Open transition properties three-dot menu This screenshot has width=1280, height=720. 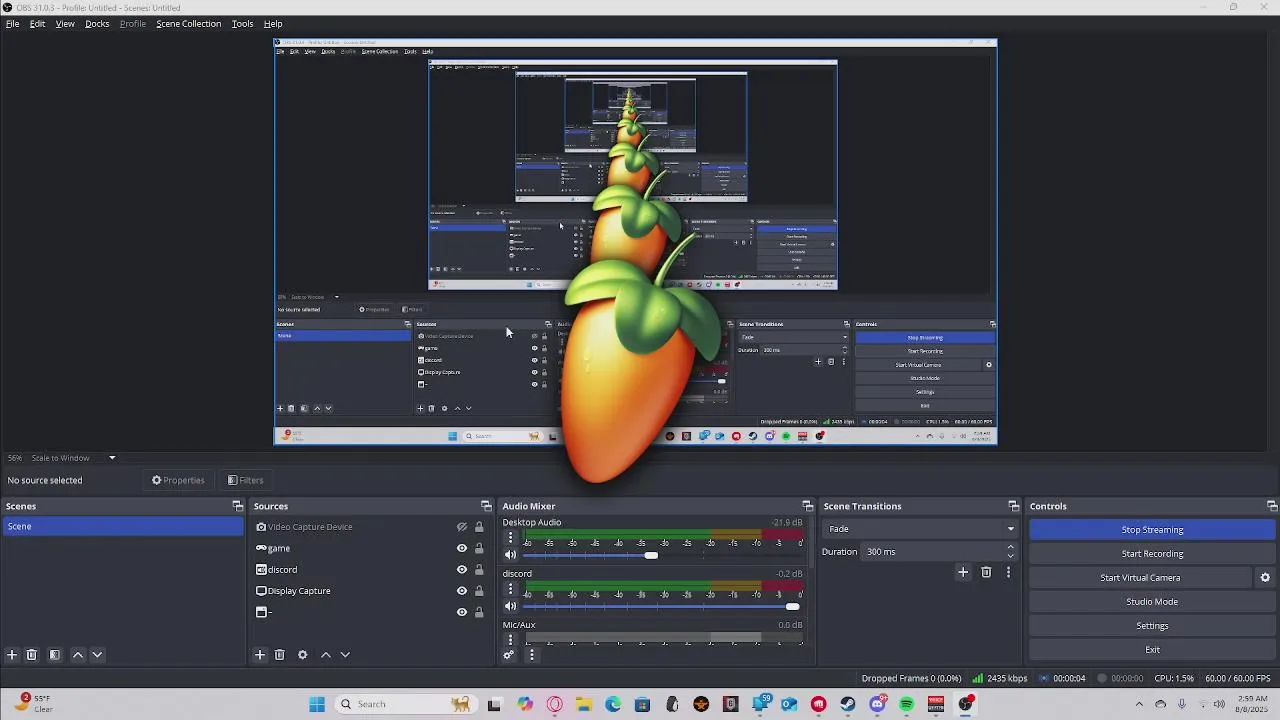tap(1008, 572)
